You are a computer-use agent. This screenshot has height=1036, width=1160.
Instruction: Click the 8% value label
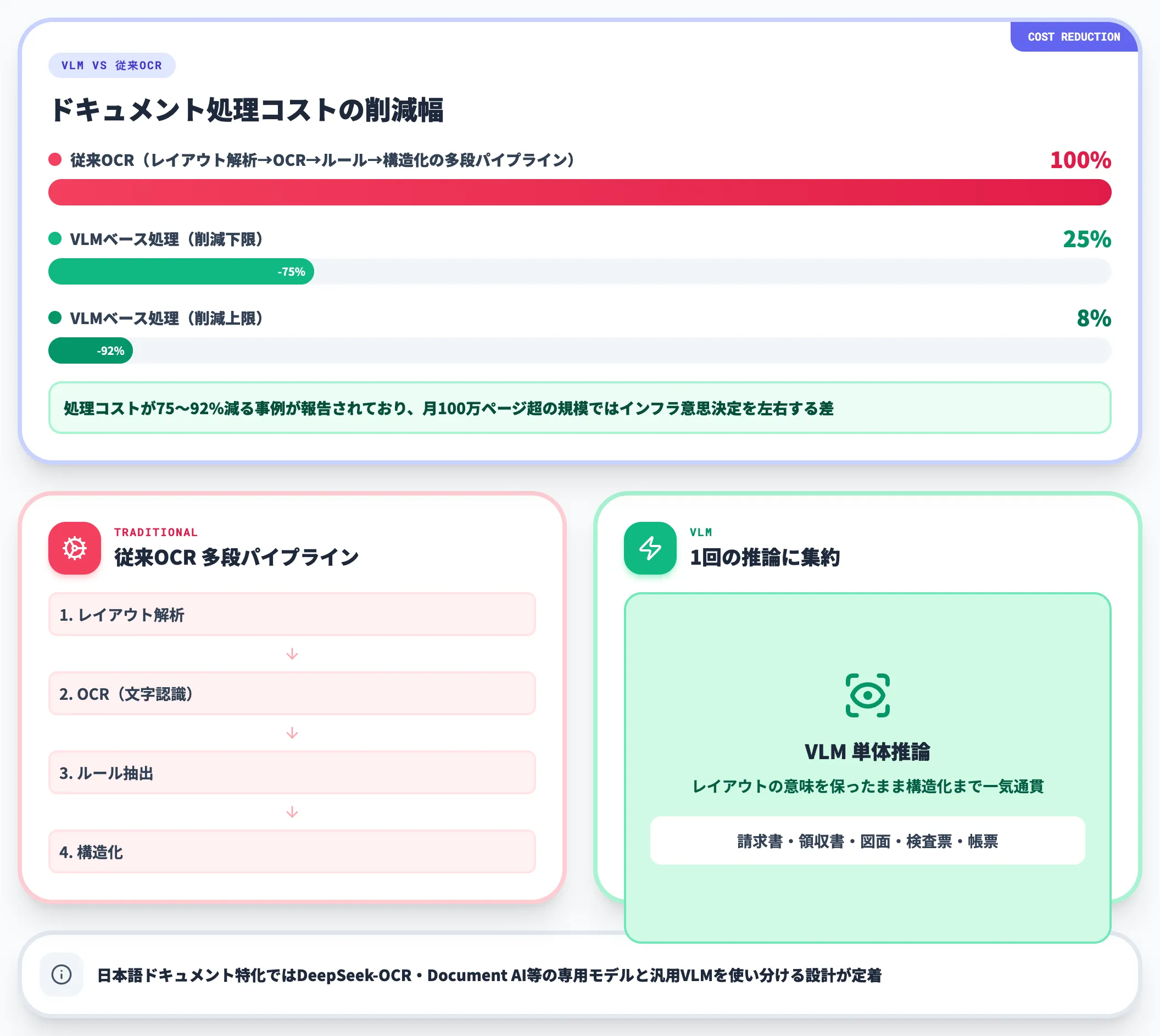pos(1094,318)
